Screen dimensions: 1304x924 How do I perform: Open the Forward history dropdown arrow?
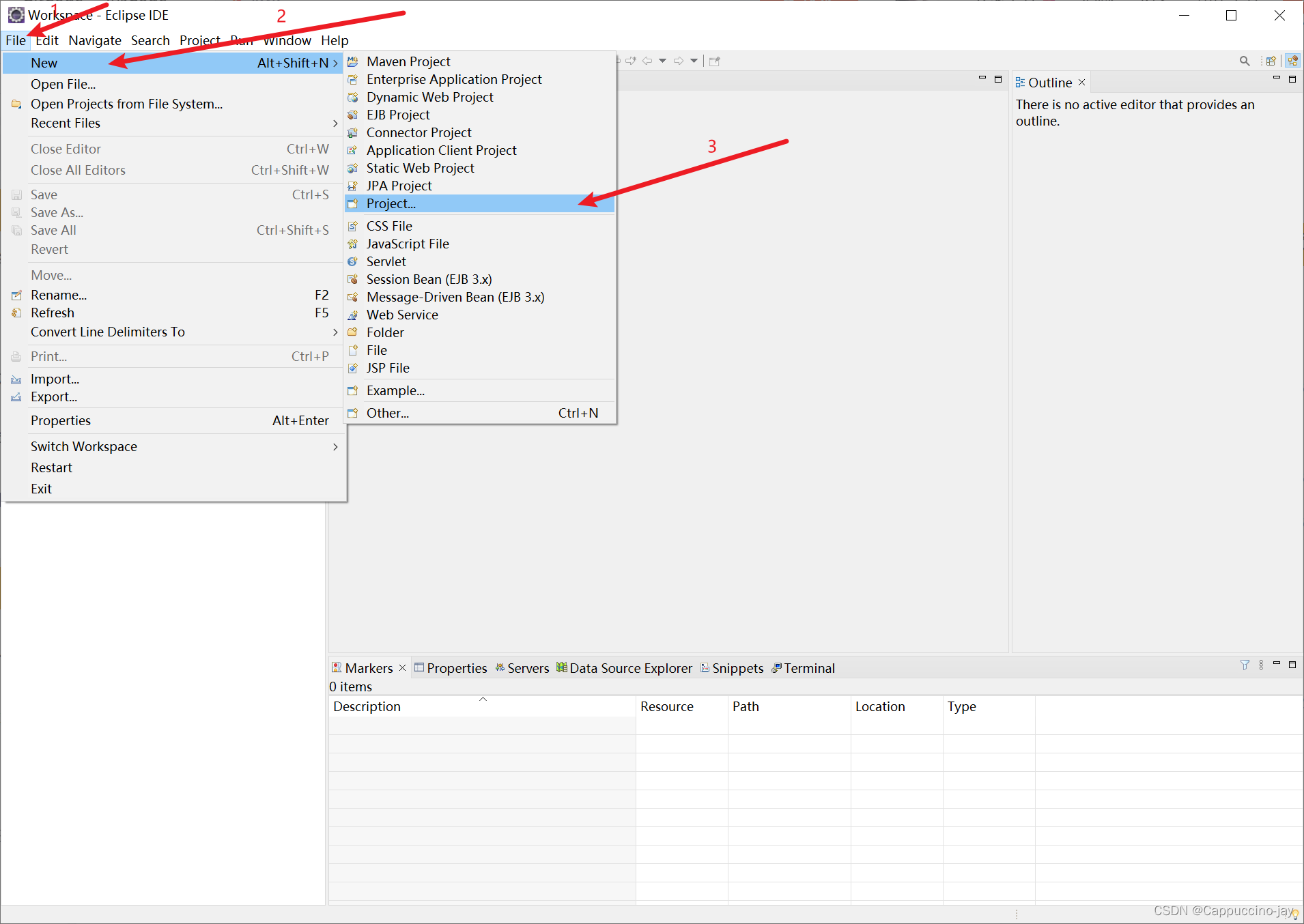point(694,61)
